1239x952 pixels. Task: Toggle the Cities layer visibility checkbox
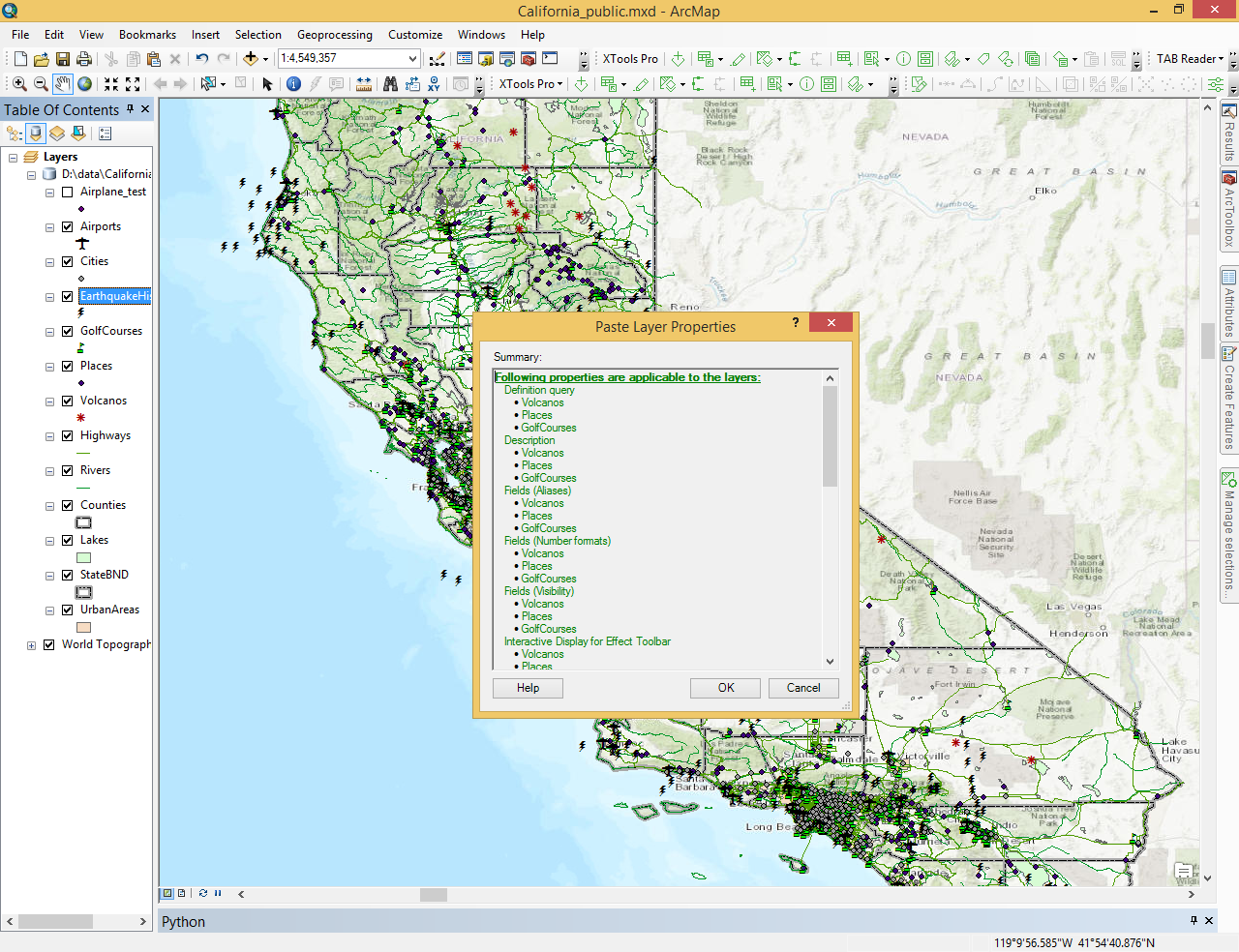67,261
